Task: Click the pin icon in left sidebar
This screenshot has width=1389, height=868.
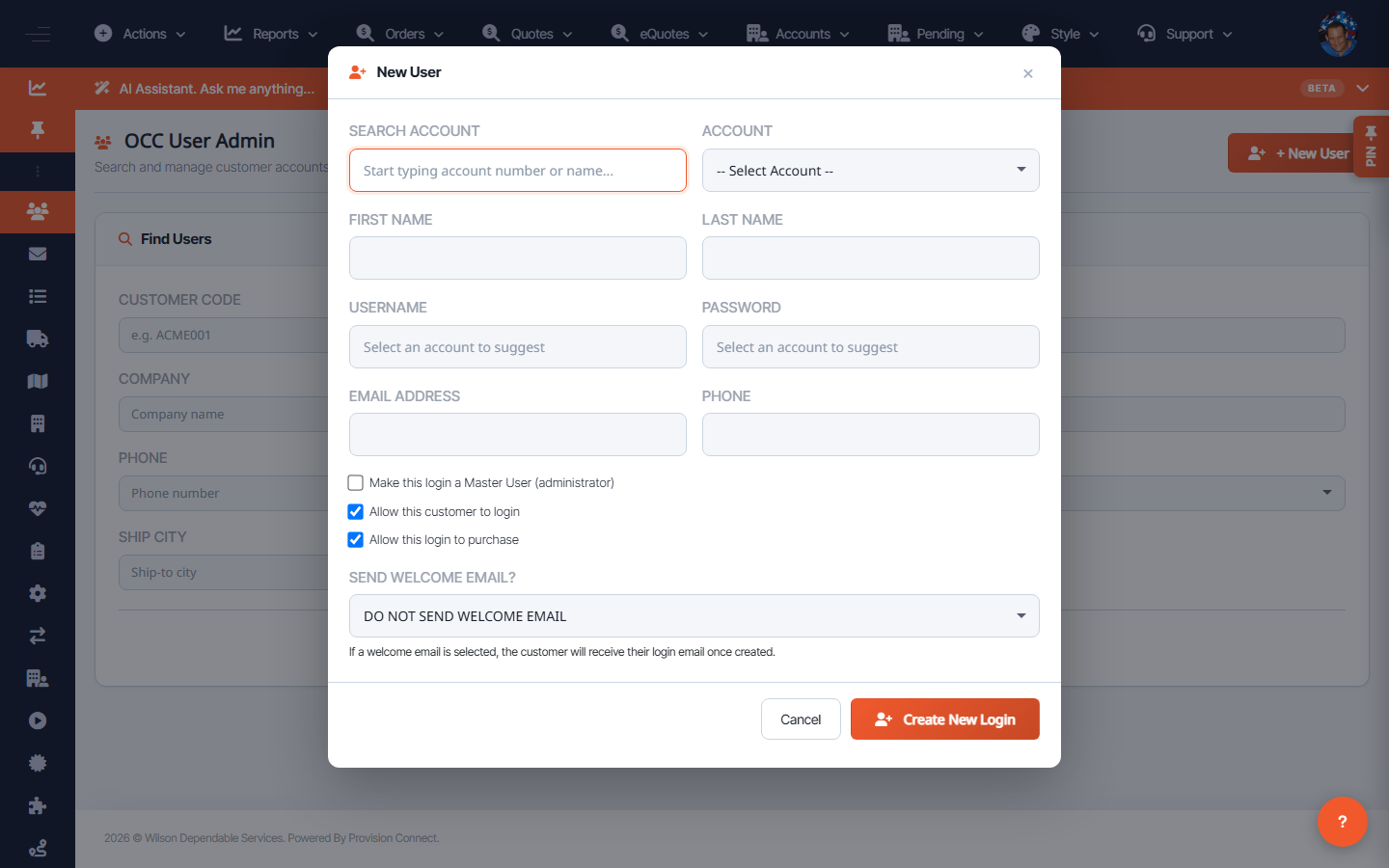Action: (x=38, y=129)
